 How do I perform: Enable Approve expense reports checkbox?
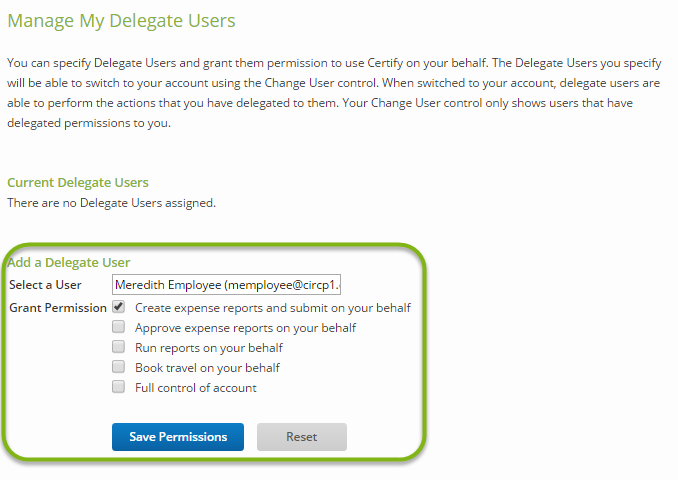point(119,327)
